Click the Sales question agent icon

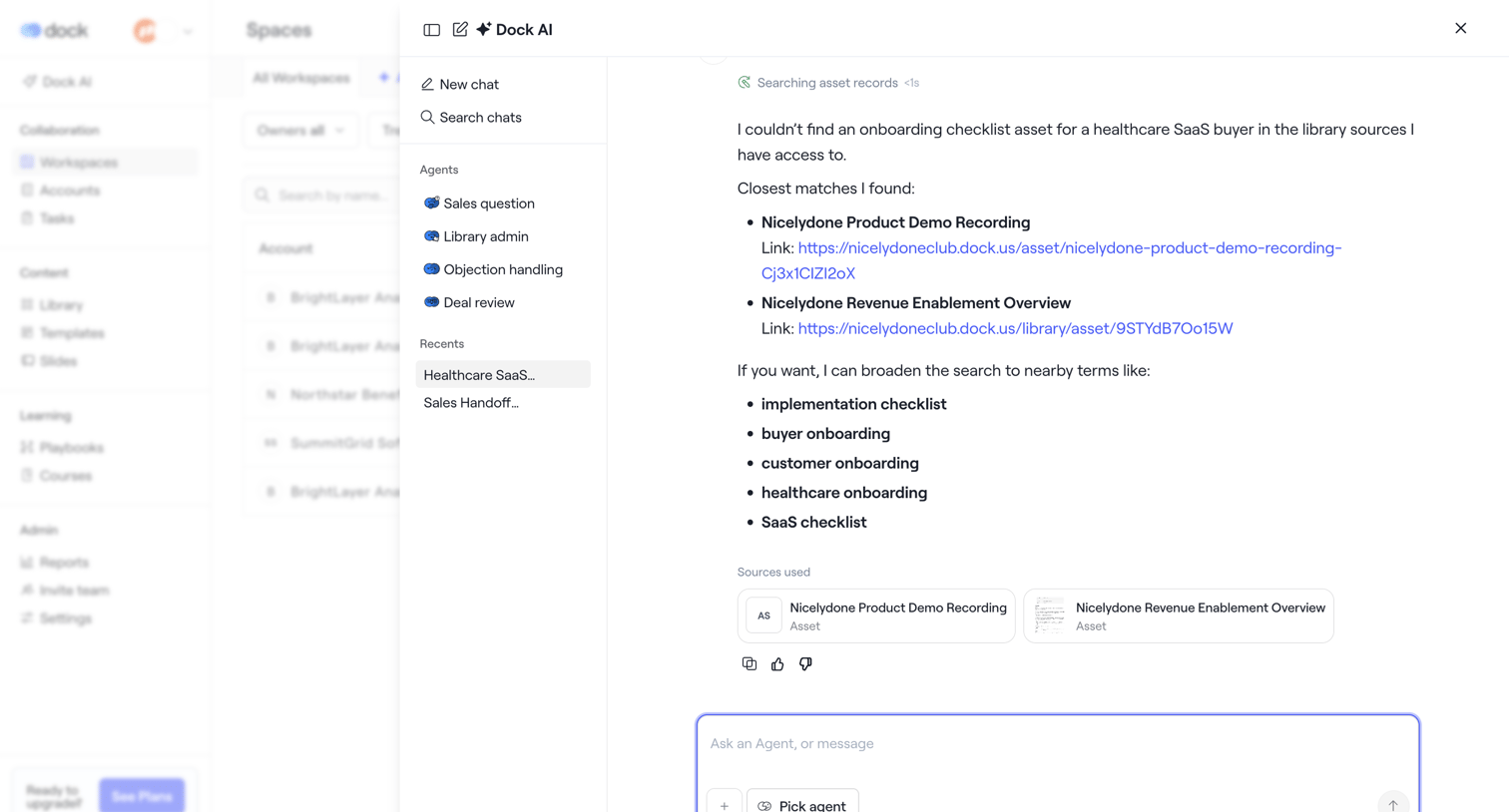(431, 203)
